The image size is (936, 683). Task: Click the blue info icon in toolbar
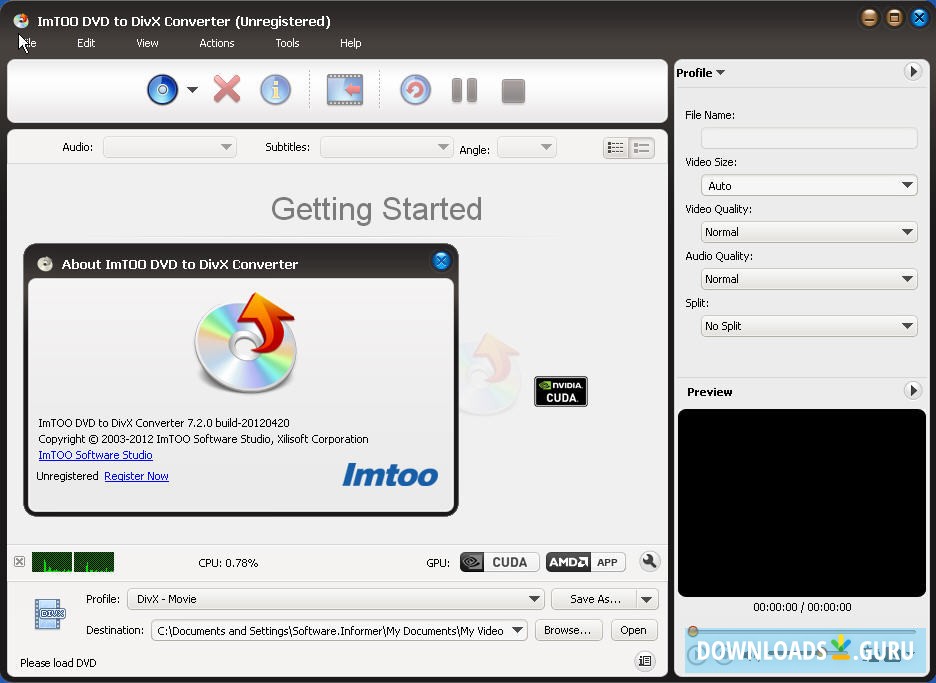click(x=275, y=90)
